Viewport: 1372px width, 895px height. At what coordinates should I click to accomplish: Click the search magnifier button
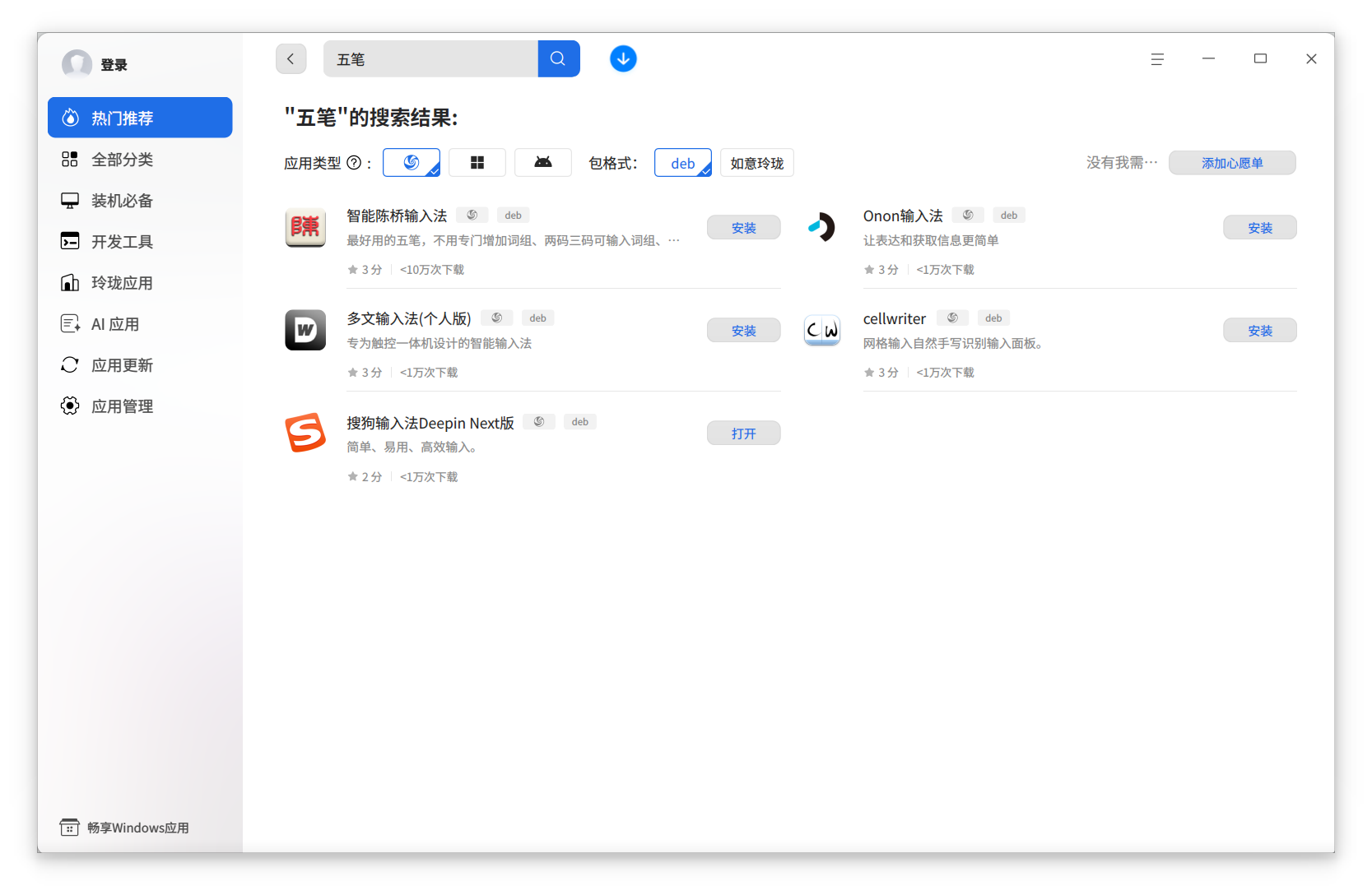point(558,59)
